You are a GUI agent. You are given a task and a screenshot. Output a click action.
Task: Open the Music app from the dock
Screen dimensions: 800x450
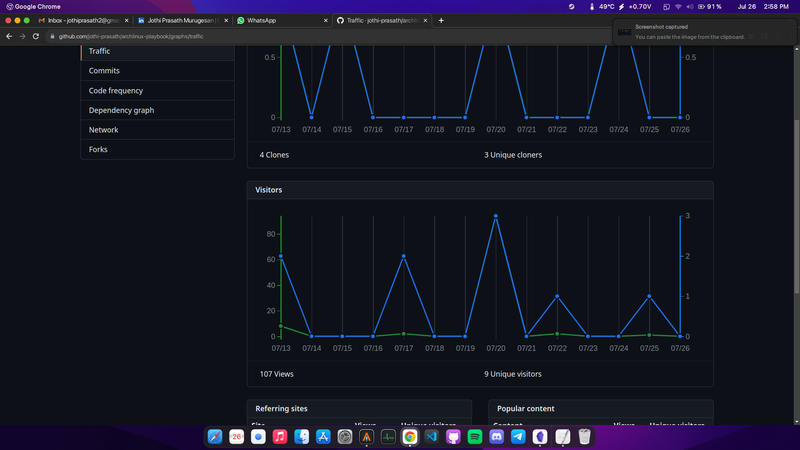click(280, 437)
